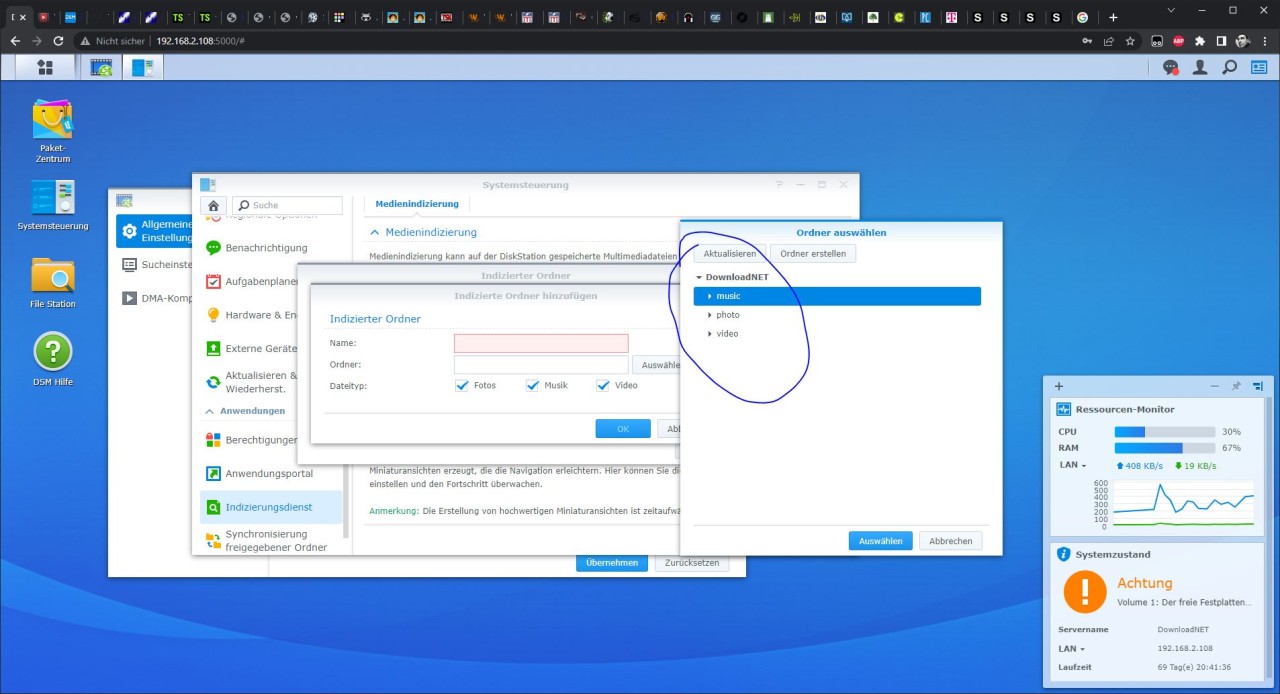Open the notifications speech bubble icon
1280x694 pixels.
[1171, 67]
